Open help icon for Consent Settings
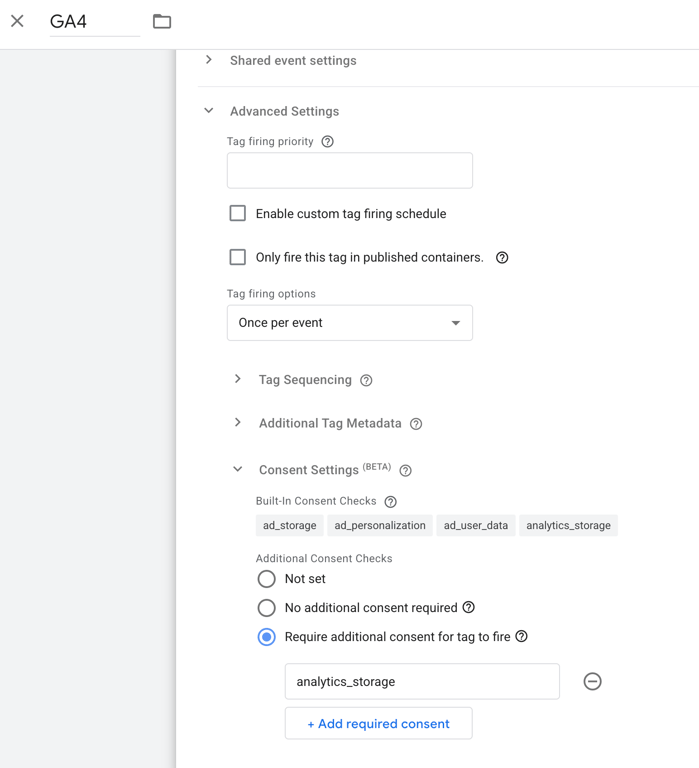 coord(405,471)
